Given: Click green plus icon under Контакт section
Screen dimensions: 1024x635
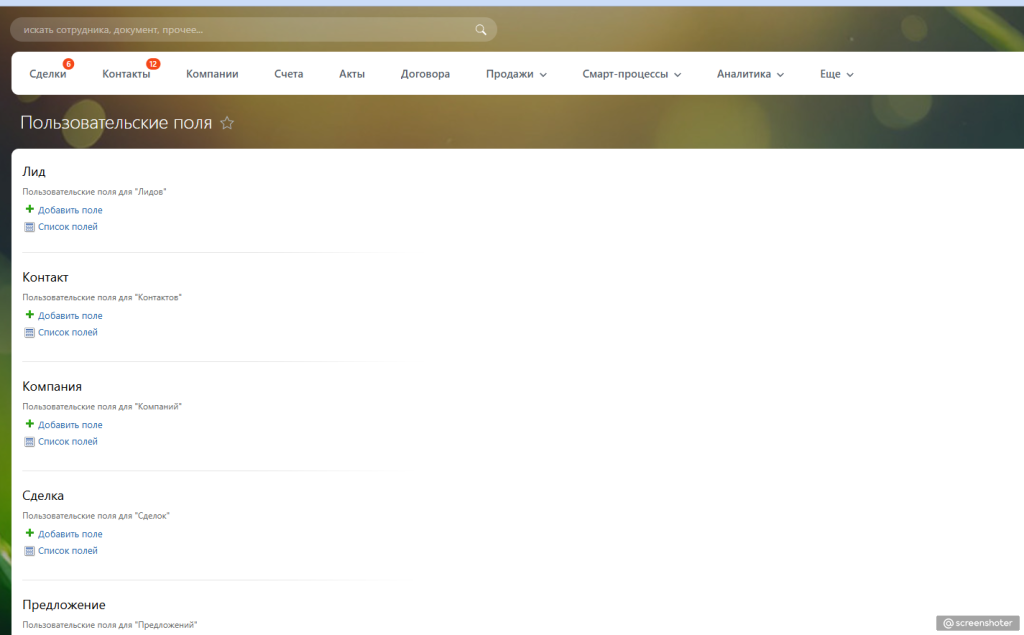Looking at the screenshot, I should [29, 315].
